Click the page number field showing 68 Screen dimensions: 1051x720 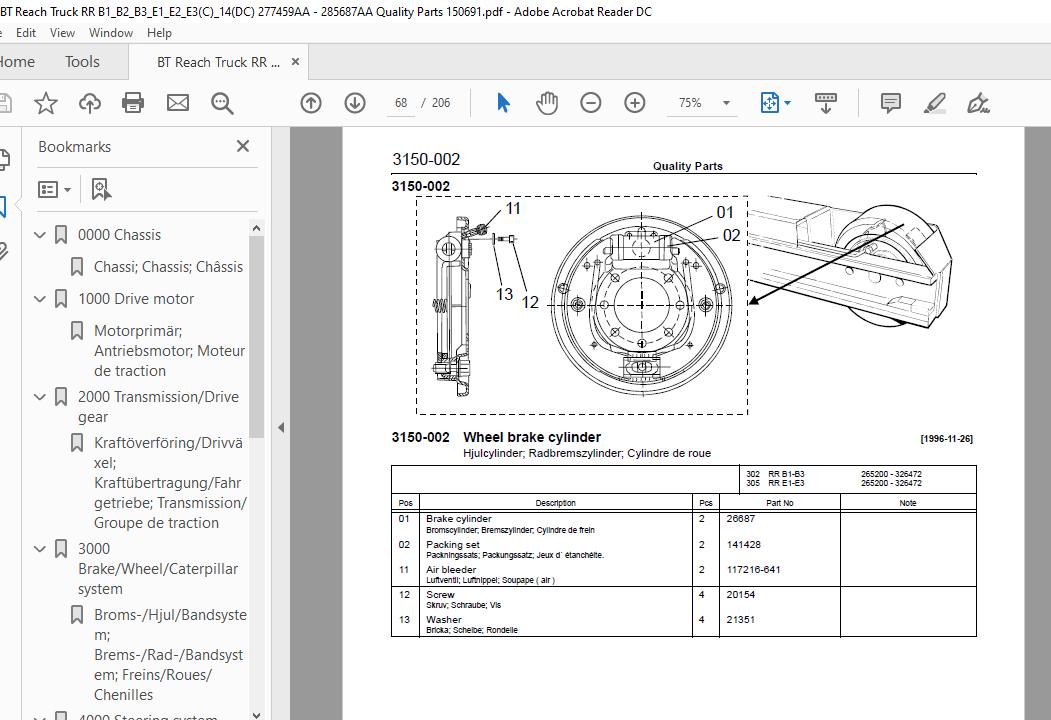401,103
